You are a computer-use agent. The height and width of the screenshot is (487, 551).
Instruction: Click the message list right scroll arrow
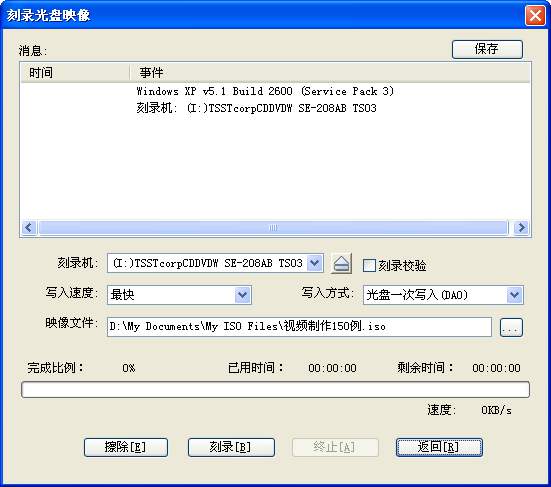[x=522, y=227]
